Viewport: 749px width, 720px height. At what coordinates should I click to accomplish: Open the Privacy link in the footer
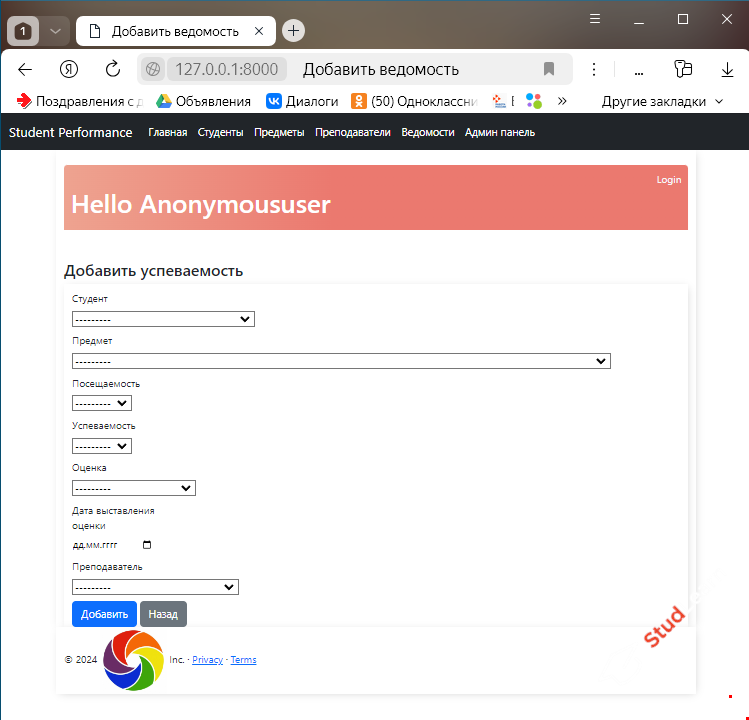coord(207,660)
